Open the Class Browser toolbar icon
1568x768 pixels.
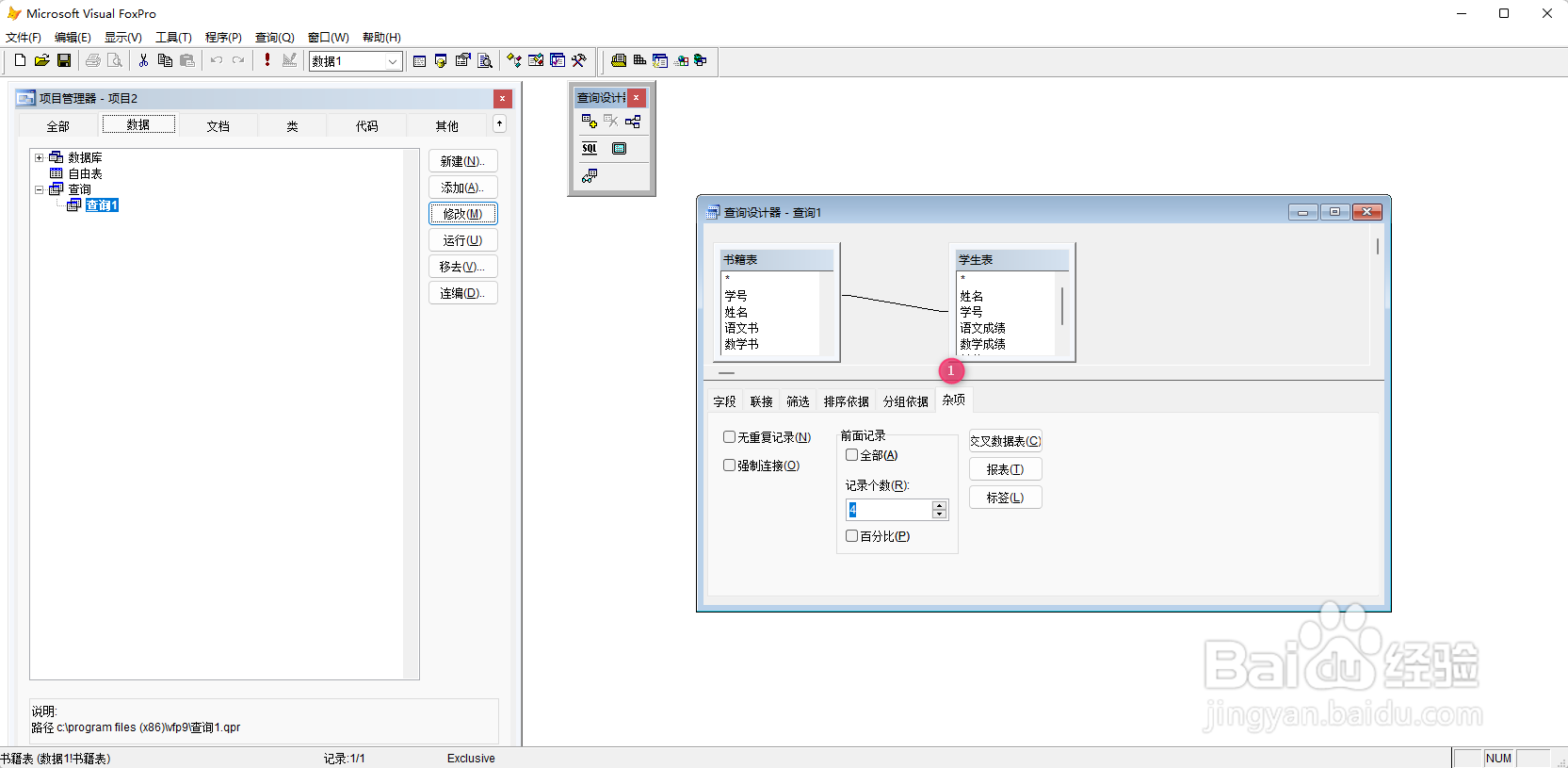tap(514, 60)
